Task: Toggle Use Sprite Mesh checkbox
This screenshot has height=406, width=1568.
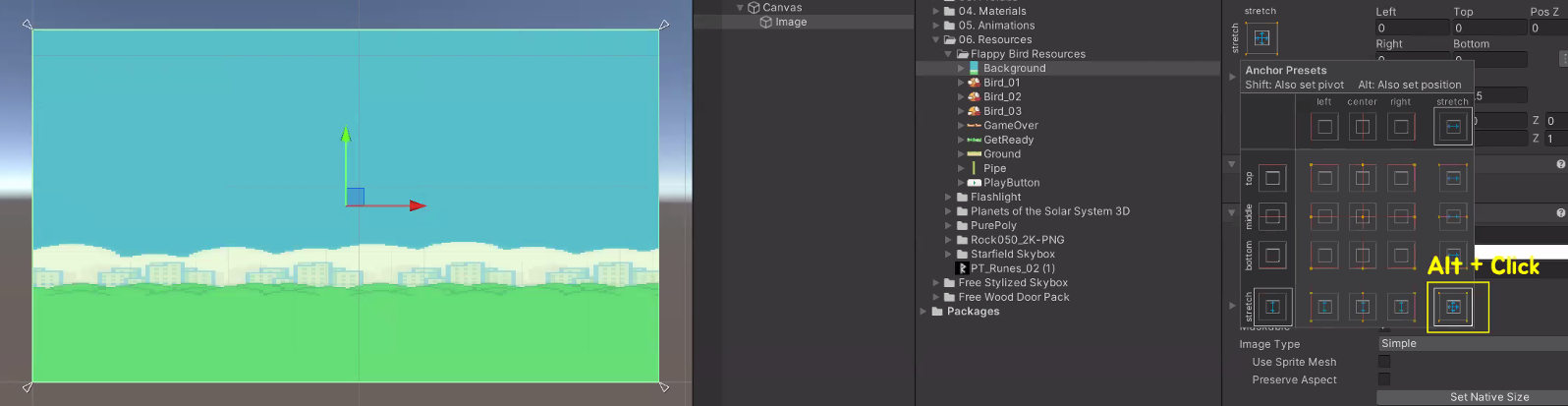Action: [1384, 362]
